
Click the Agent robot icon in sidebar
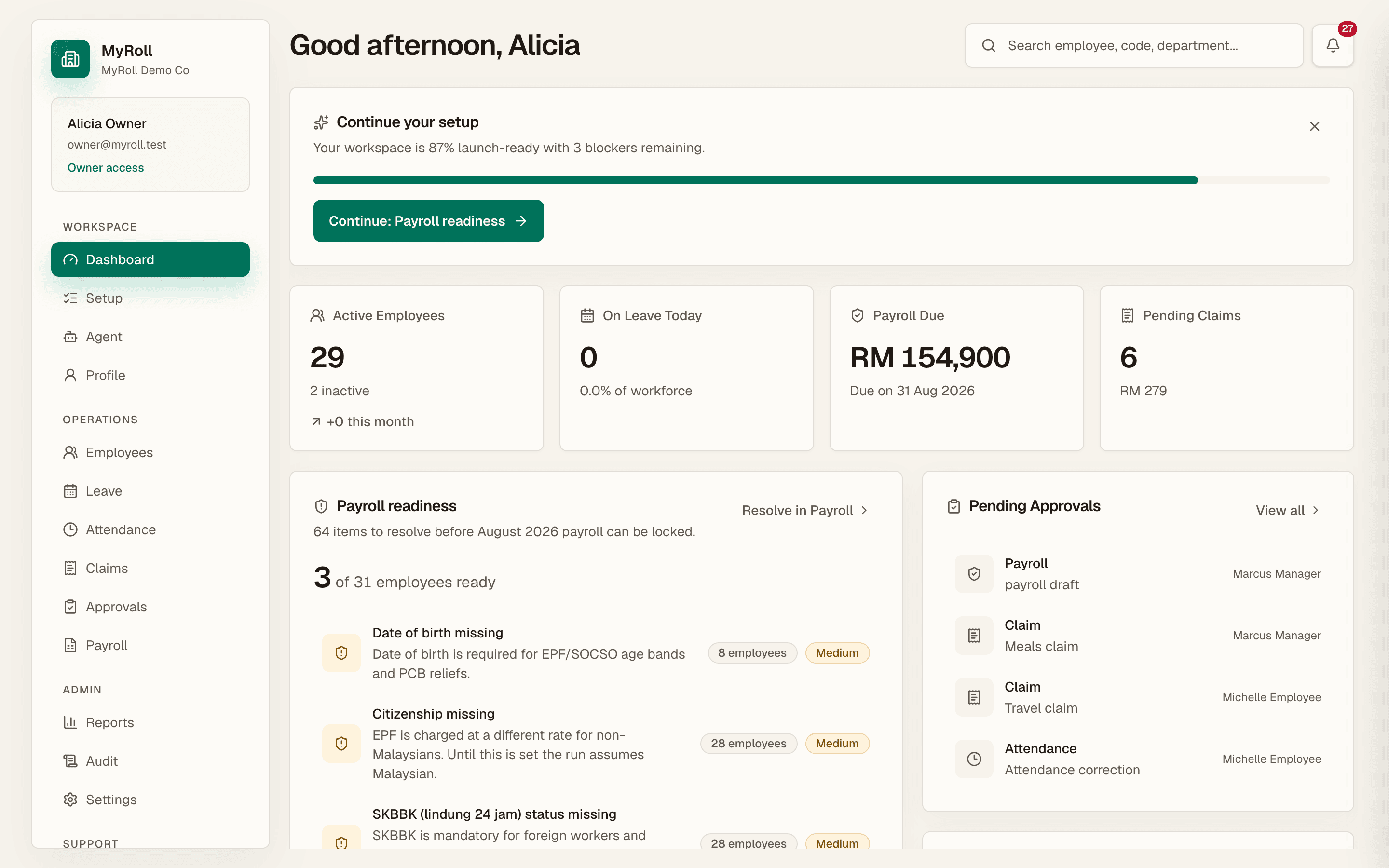click(x=70, y=337)
